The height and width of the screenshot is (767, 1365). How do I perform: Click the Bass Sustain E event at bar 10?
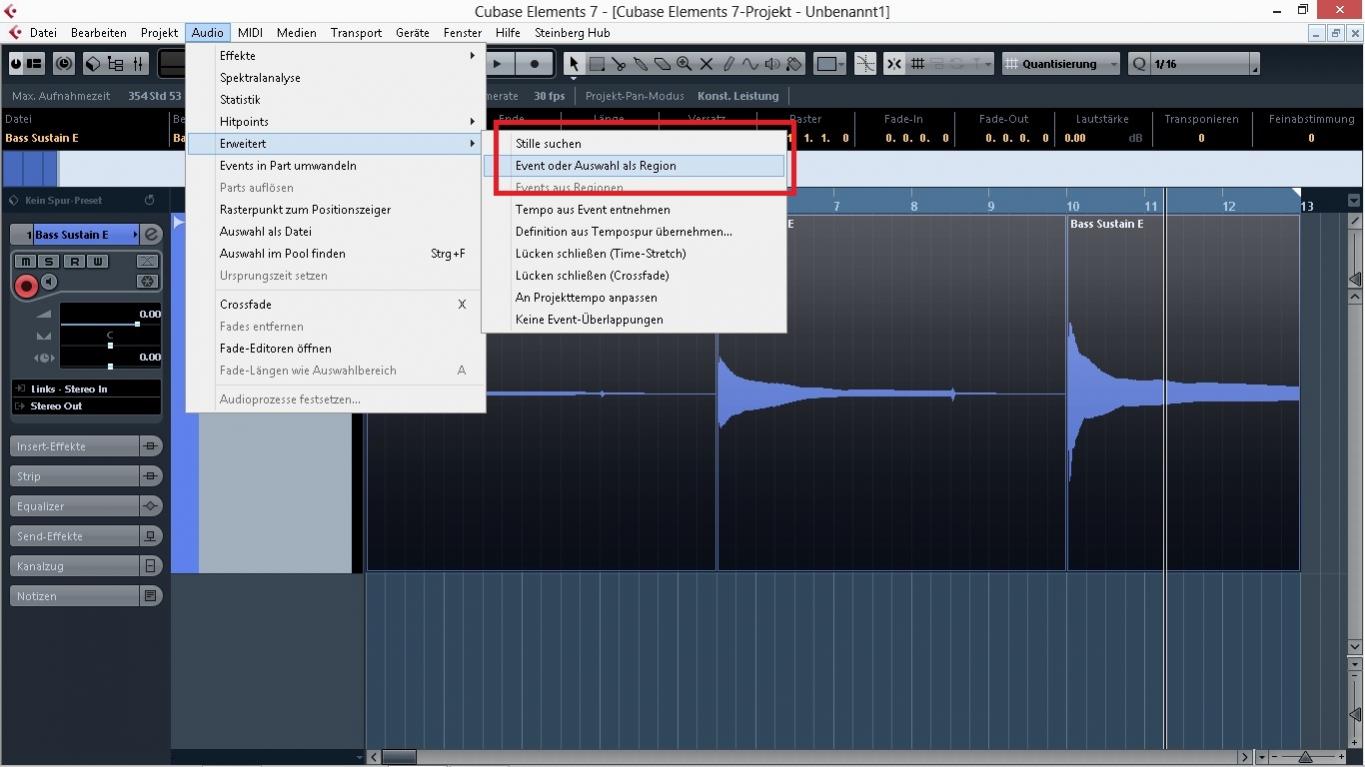click(1183, 392)
